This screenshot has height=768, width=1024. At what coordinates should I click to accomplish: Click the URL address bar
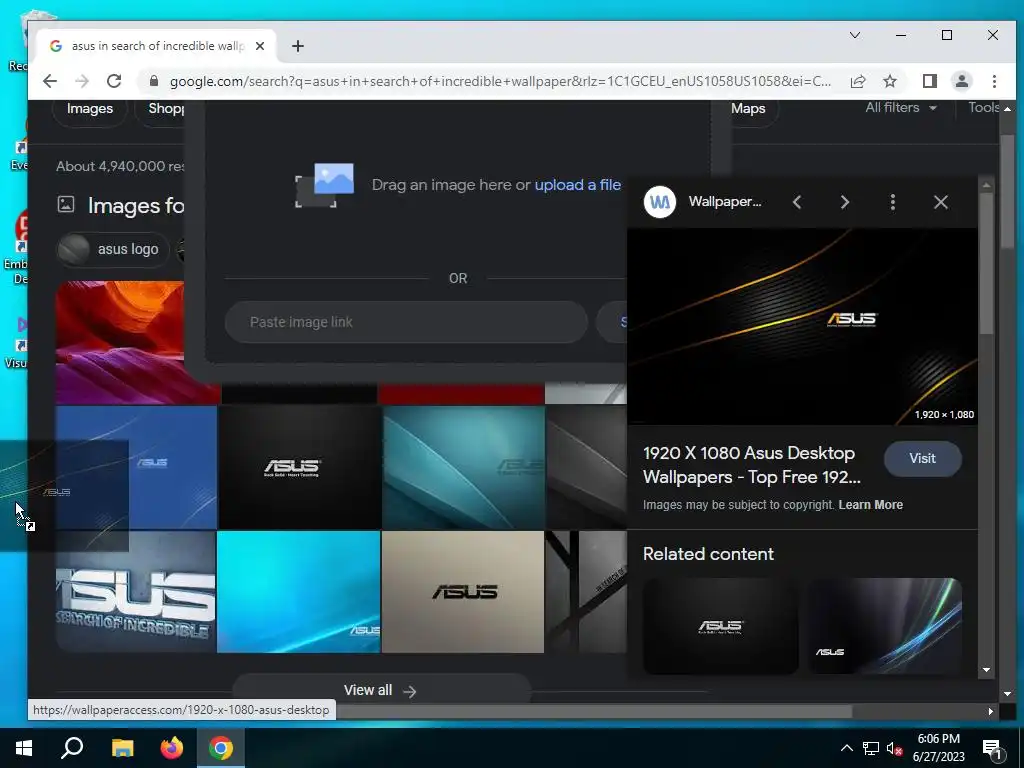[x=500, y=81]
